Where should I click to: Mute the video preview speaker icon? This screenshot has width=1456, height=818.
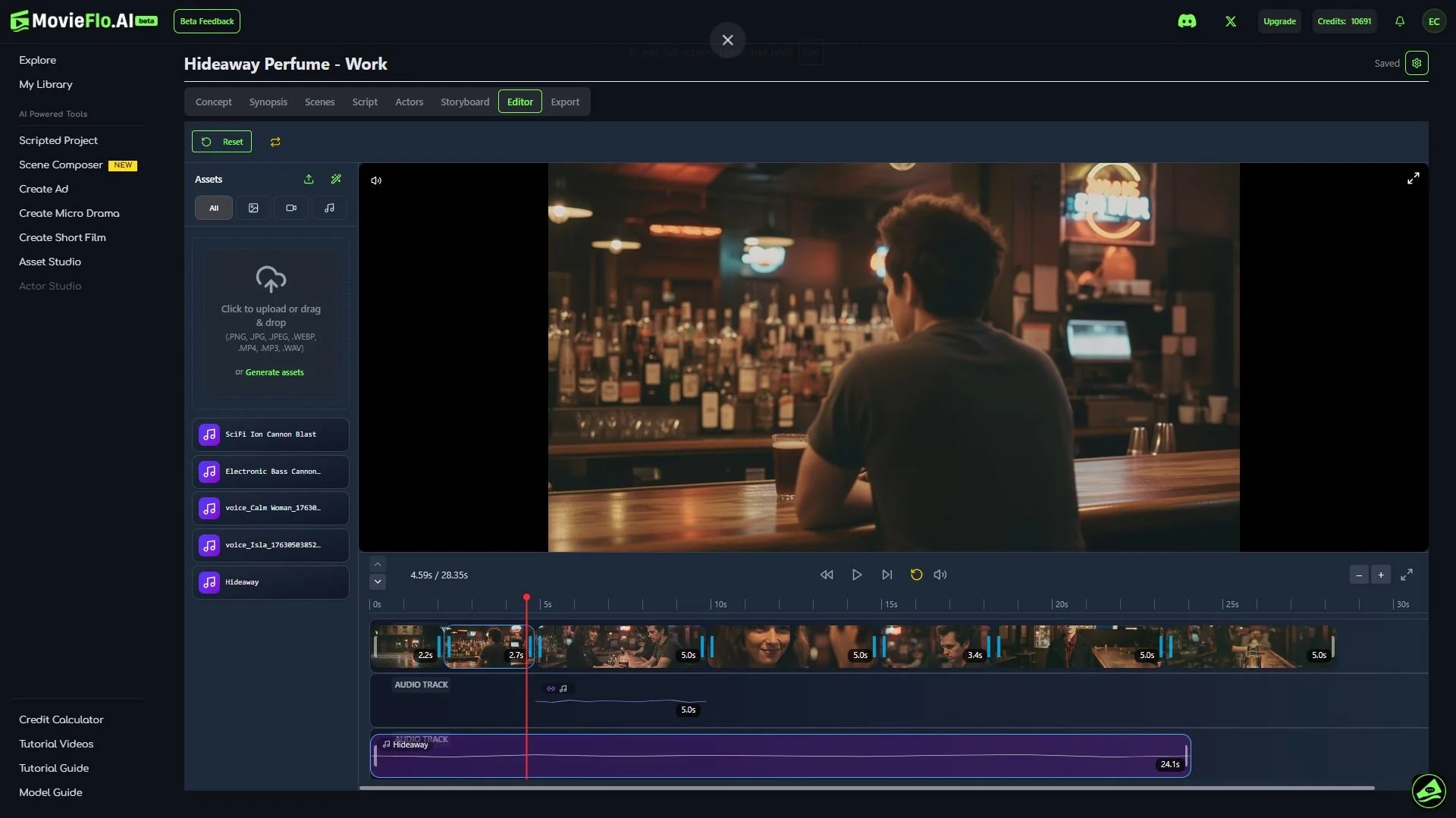pos(375,180)
